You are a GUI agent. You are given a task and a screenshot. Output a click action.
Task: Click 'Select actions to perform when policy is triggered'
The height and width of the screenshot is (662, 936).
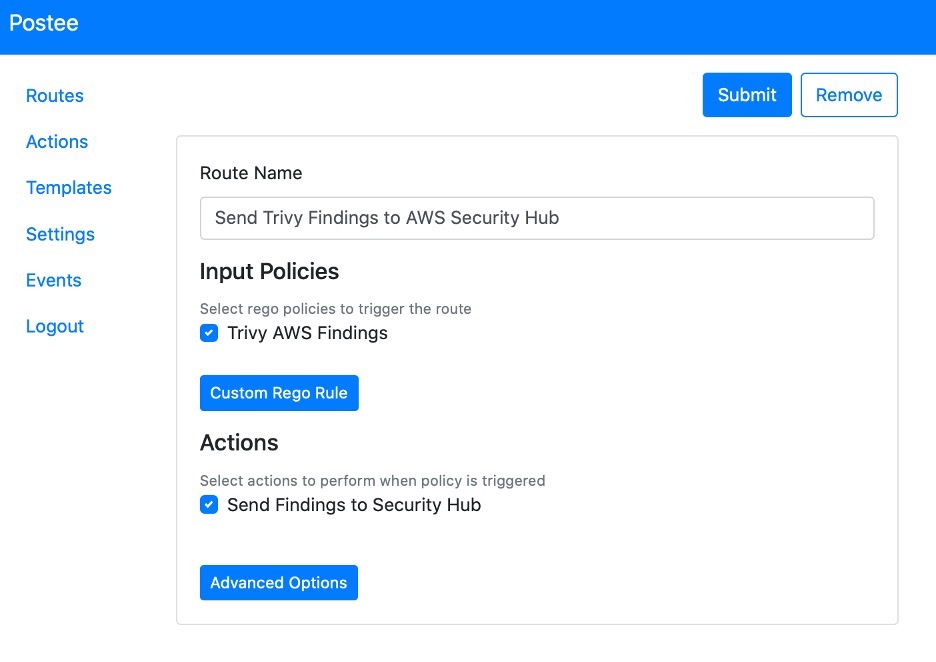372,481
